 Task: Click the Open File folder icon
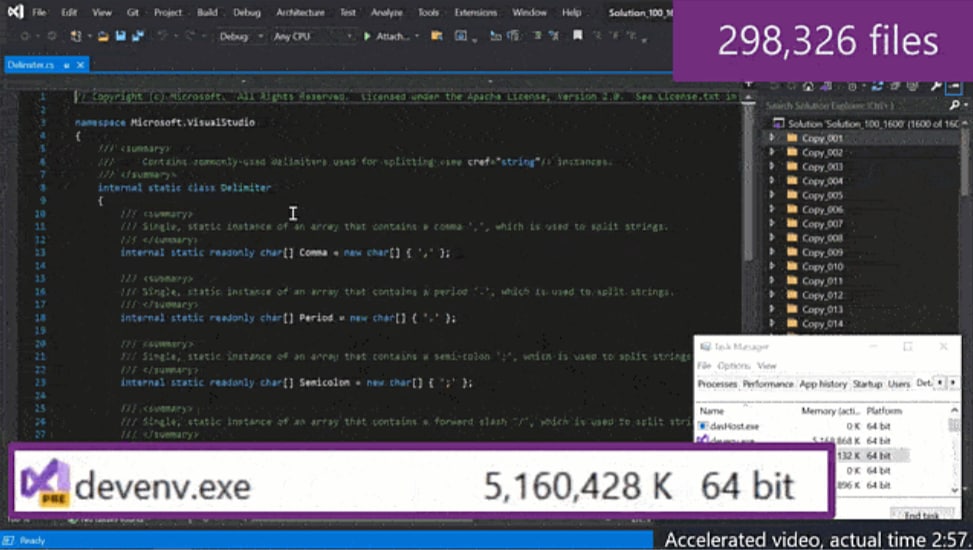tap(103, 37)
